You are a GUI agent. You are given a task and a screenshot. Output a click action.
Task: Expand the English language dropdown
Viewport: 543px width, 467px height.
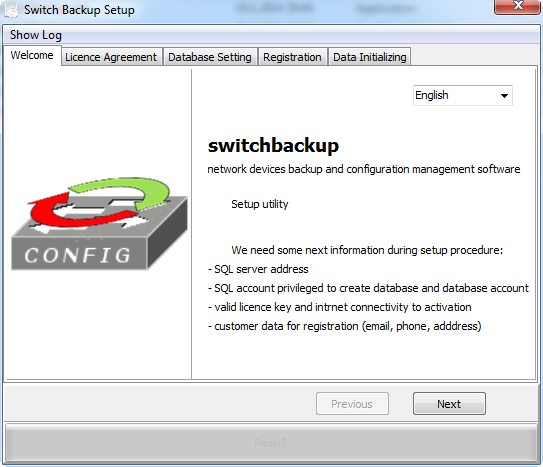coord(463,96)
